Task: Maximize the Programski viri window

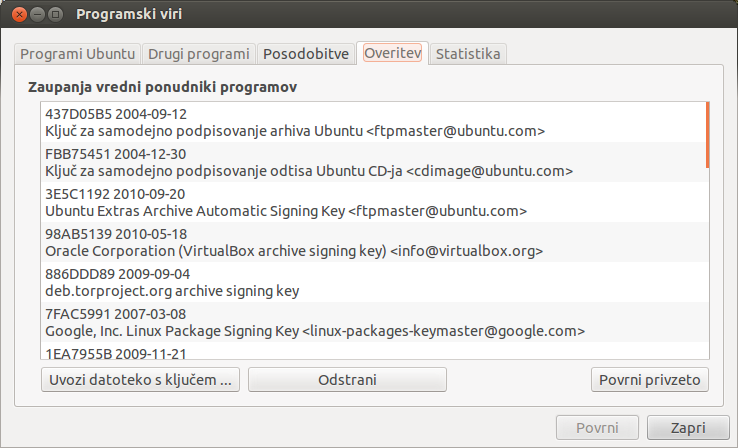Action: 56,15
